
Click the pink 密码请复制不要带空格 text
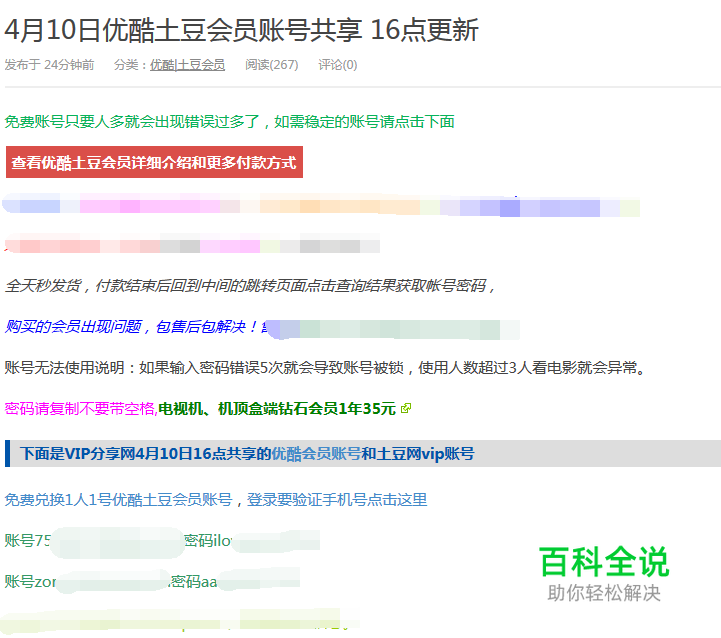click(81, 408)
